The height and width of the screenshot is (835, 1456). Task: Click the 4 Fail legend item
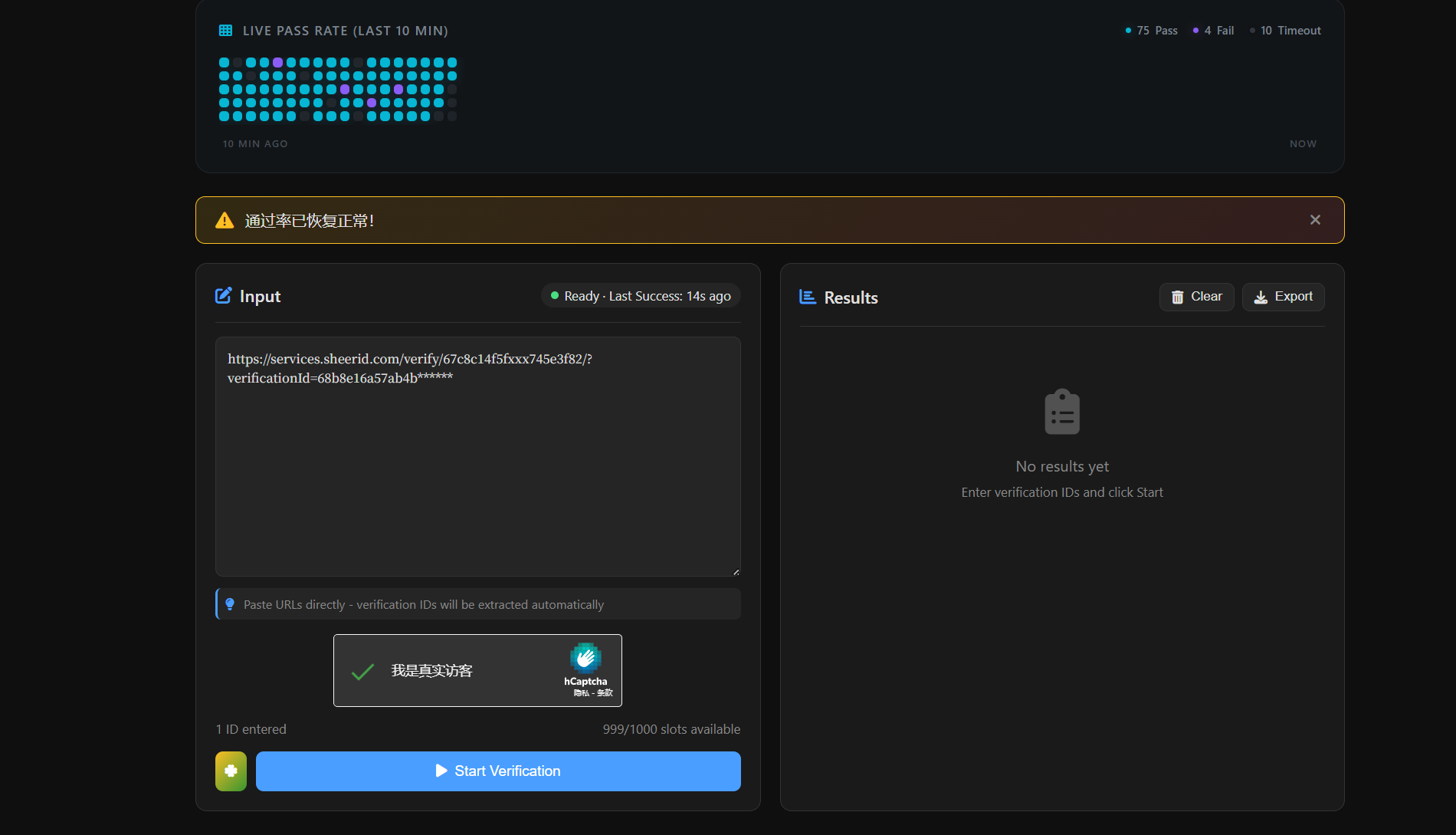pos(1214,31)
